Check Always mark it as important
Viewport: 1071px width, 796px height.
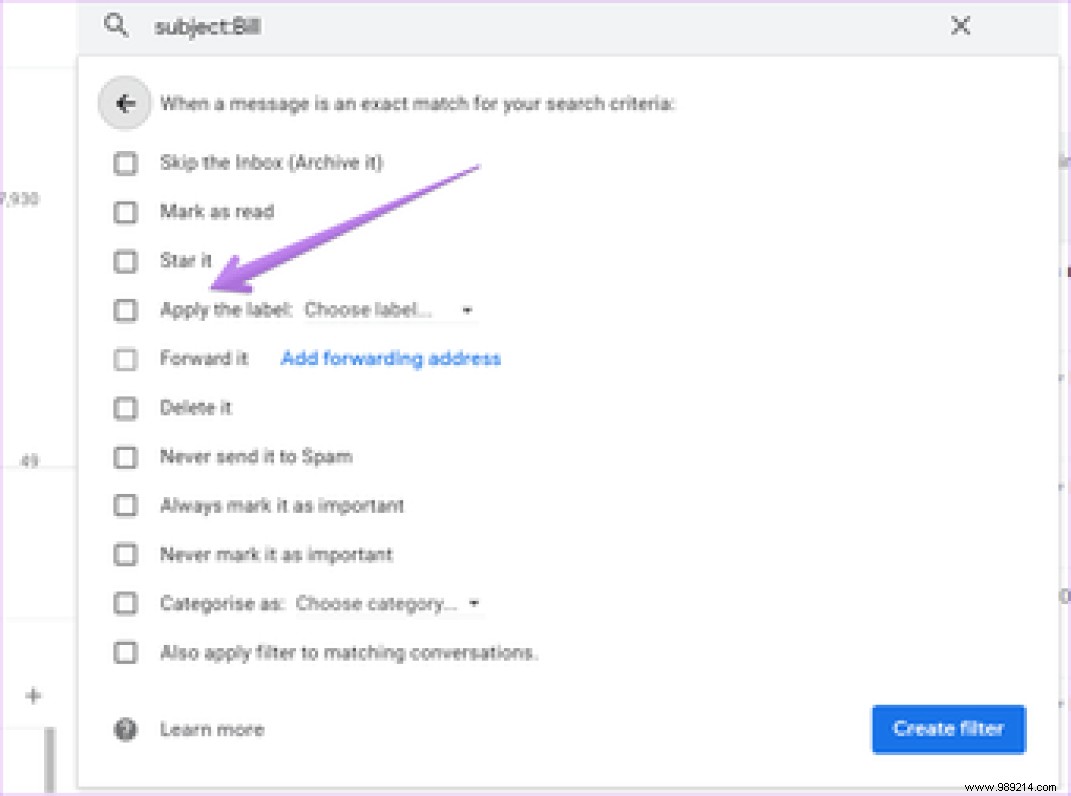(x=125, y=506)
